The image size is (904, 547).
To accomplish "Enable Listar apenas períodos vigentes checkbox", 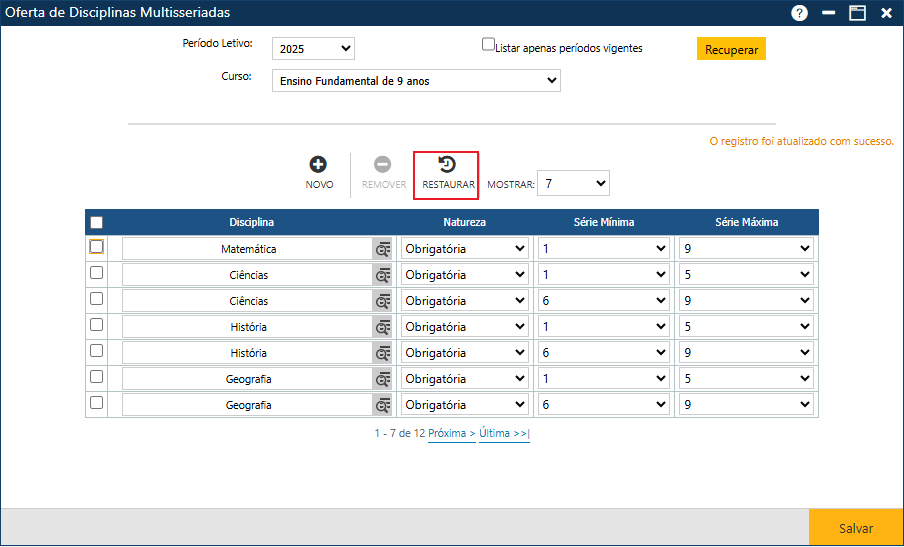I will (489, 45).
